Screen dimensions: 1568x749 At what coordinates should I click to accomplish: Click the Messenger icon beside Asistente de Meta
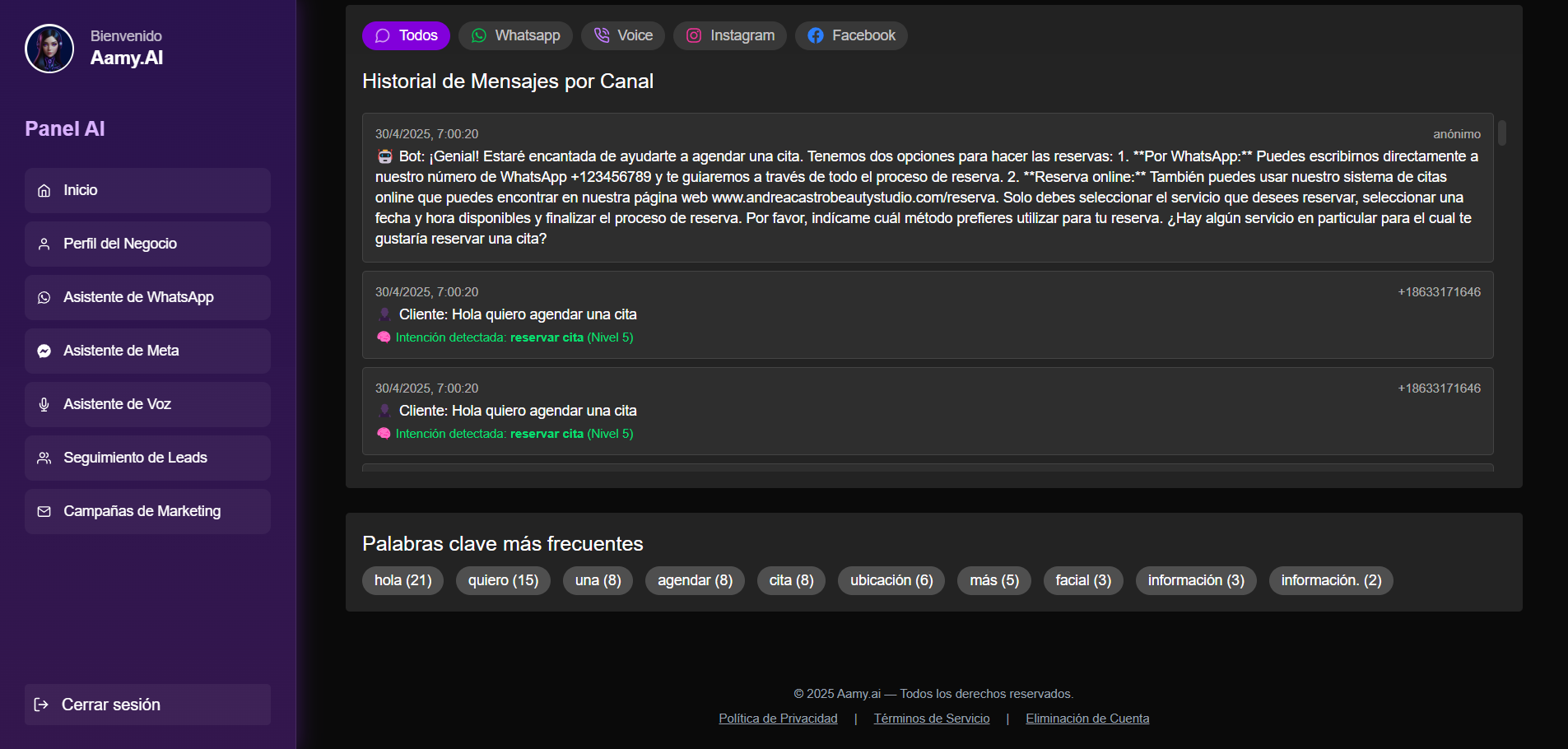coord(44,351)
